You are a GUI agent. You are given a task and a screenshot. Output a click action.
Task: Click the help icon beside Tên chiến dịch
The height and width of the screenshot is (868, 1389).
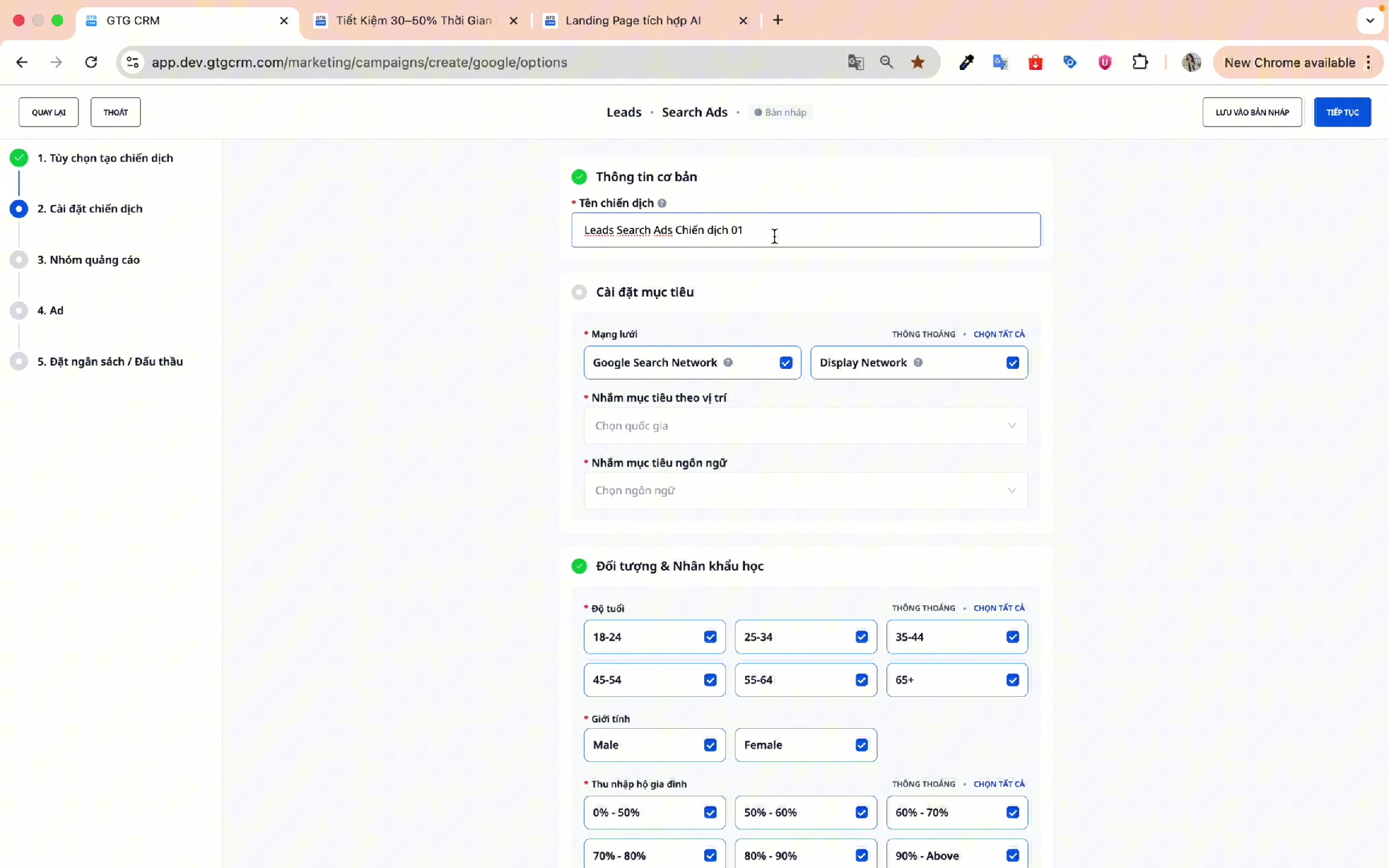662,203
